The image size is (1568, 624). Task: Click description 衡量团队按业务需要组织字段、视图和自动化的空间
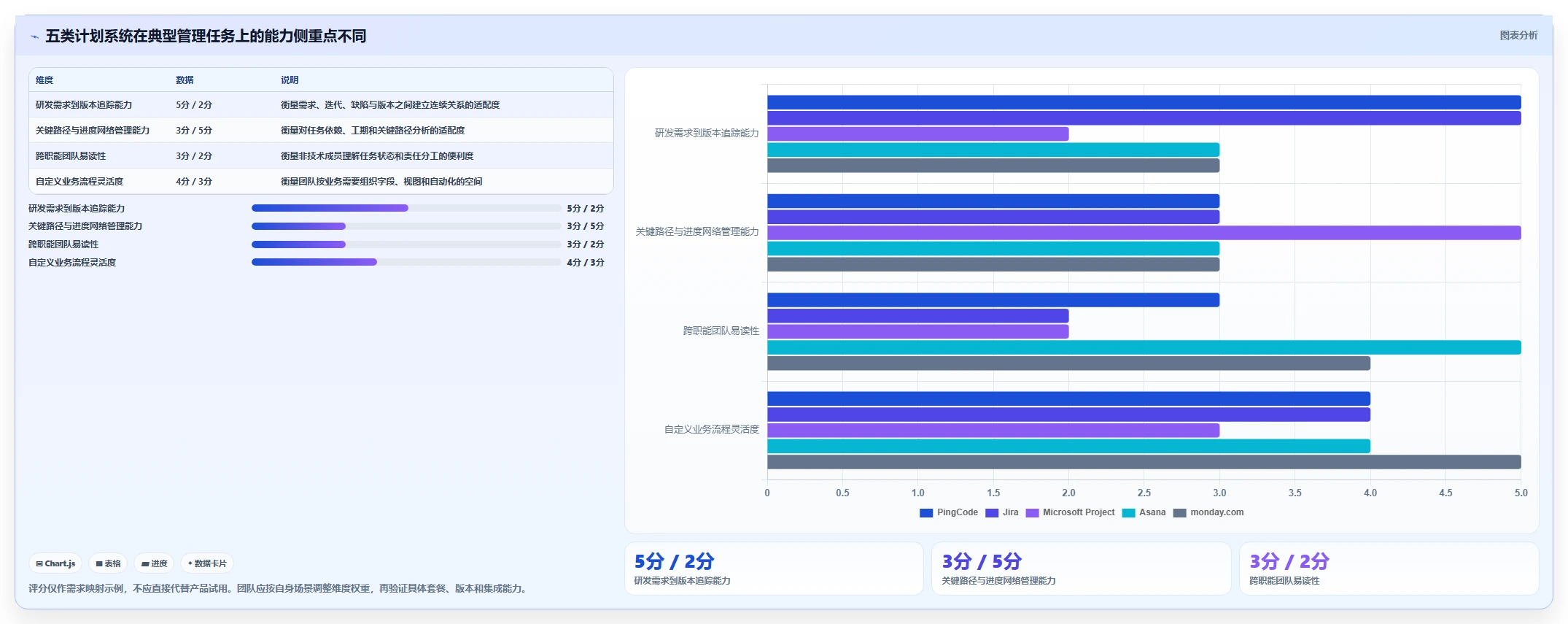pyautogui.click(x=381, y=182)
